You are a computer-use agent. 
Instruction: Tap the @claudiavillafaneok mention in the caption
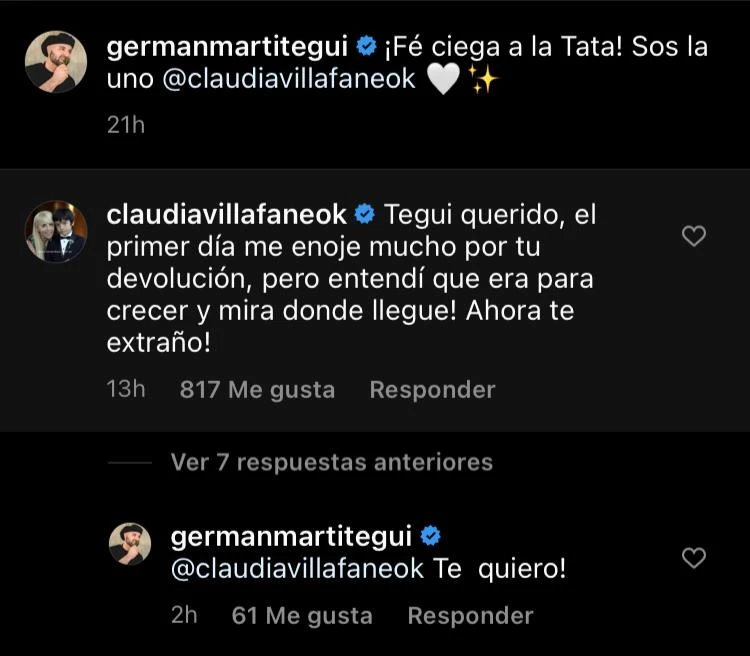click(288, 80)
